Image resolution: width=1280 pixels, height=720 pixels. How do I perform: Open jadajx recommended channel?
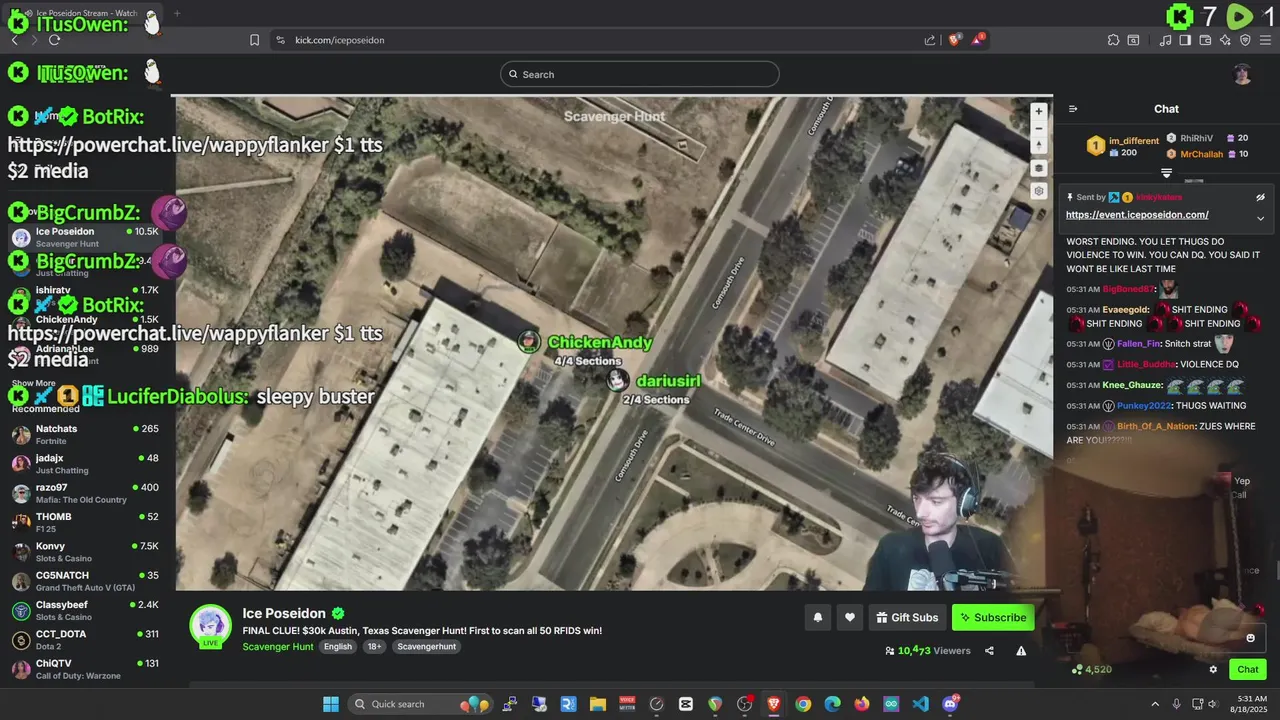click(86, 464)
